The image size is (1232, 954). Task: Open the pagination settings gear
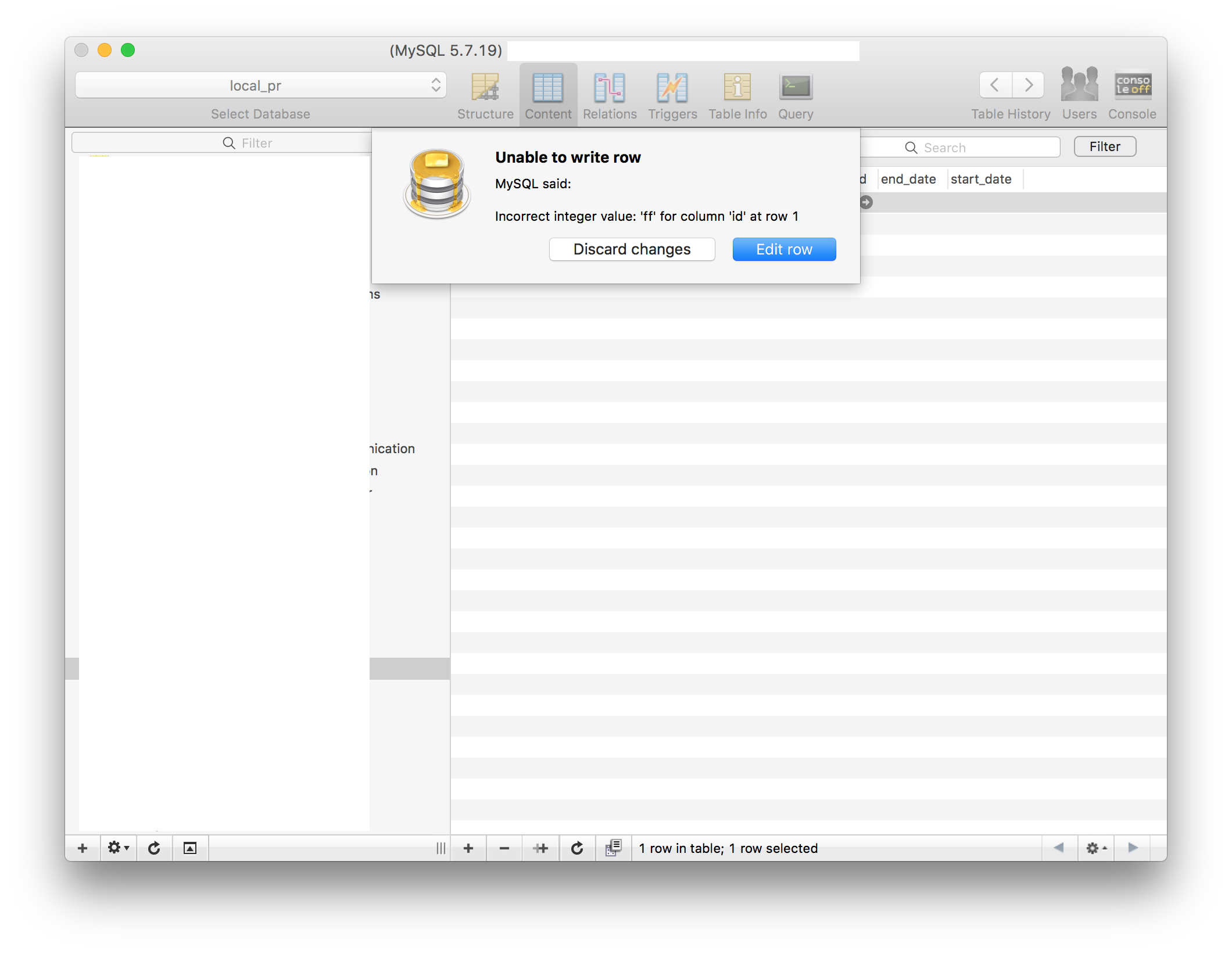tap(1096, 848)
